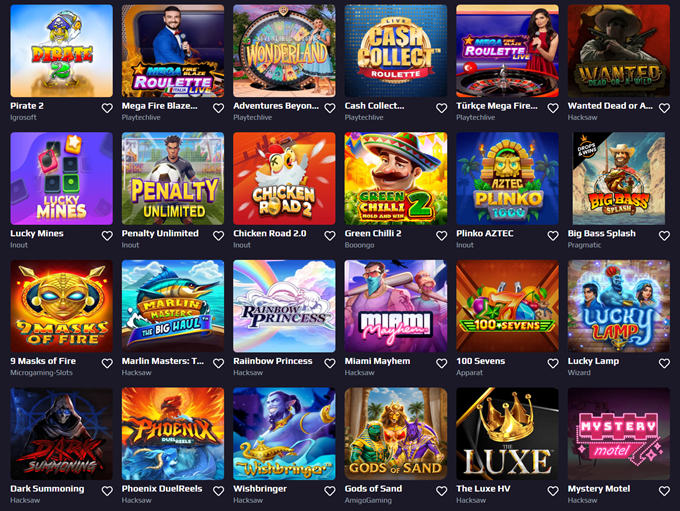Heart the Cash Collect roulette game

pos(441,108)
